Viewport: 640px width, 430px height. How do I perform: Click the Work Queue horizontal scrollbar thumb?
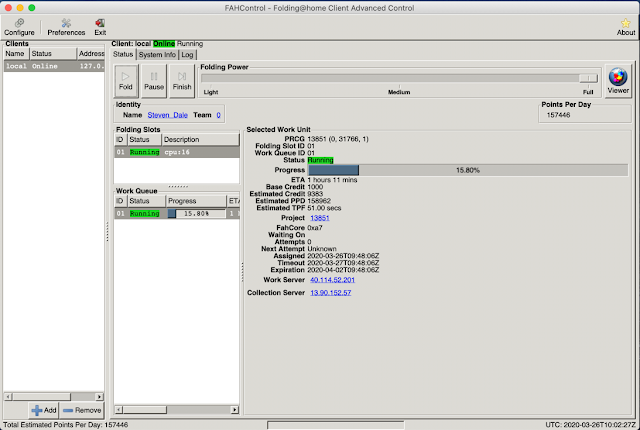point(145,410)
